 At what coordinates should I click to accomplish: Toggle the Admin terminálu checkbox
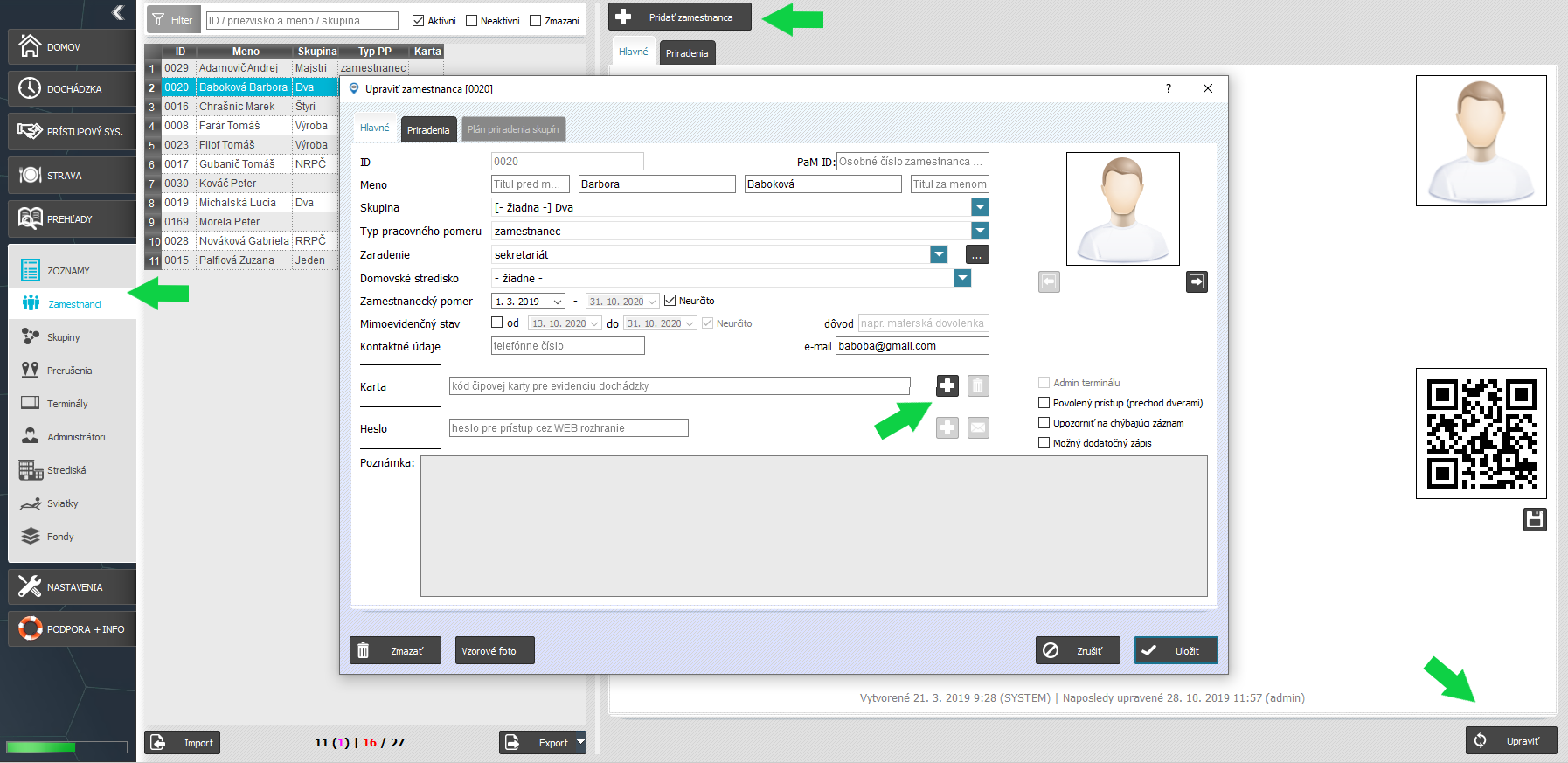coord(1044,383)
